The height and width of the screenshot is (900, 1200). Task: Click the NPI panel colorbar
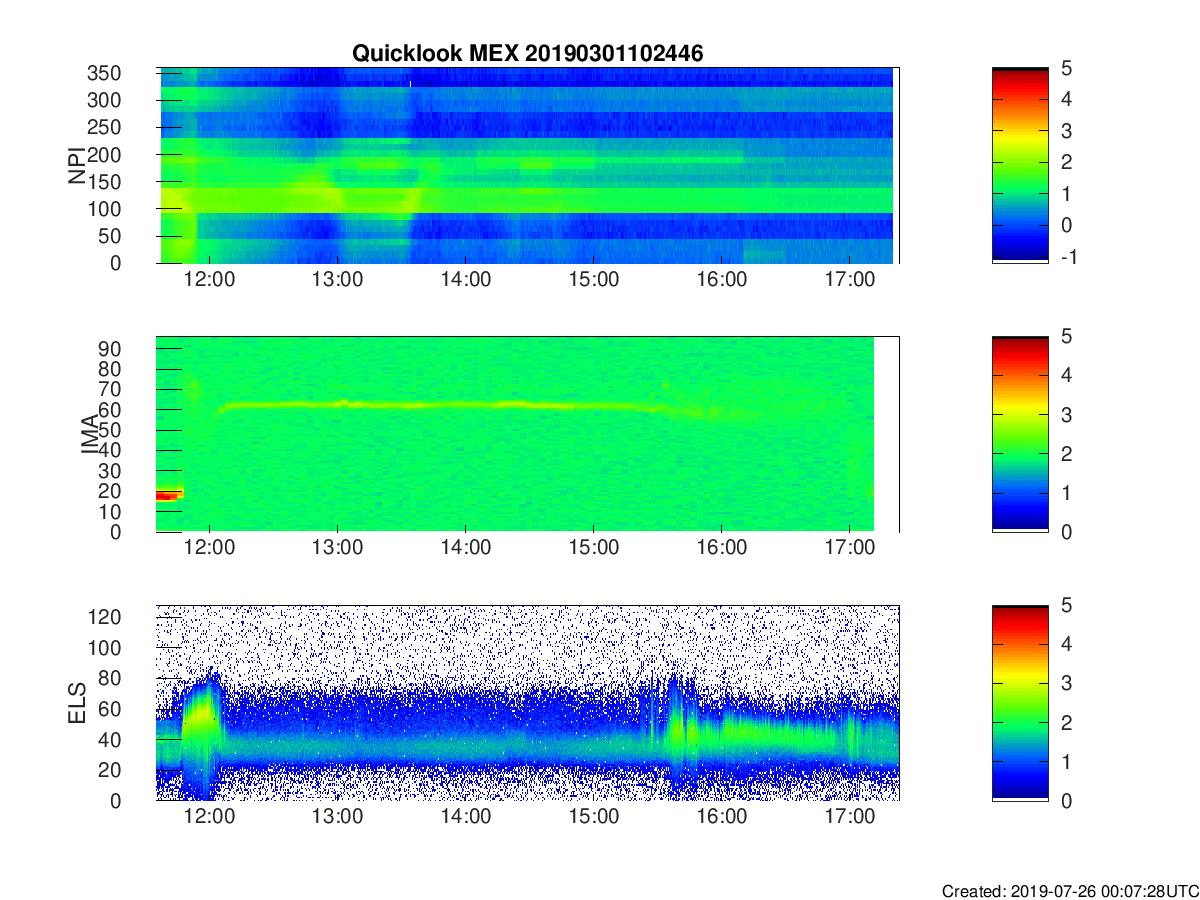pos(1020,165)
